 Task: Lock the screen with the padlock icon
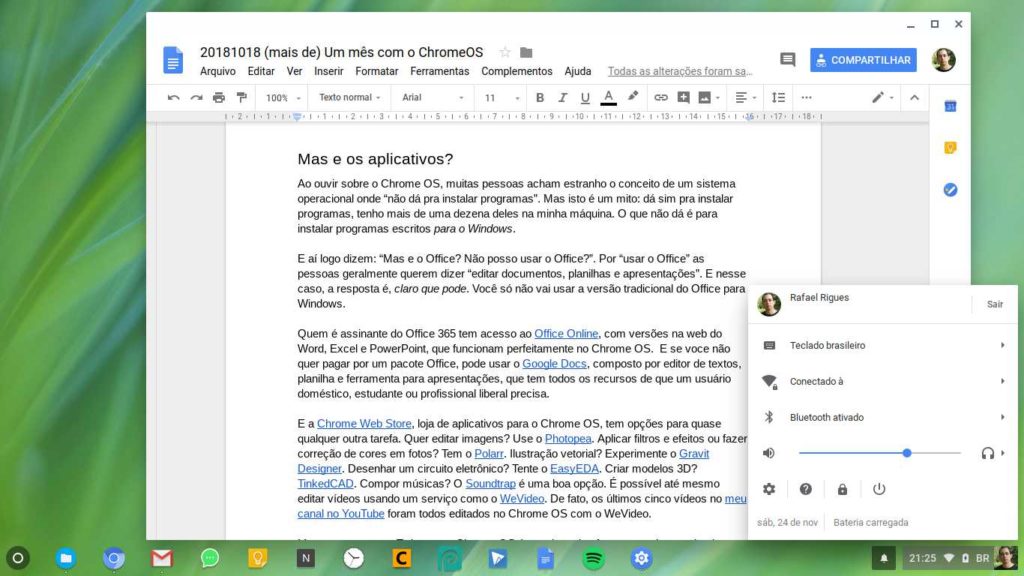(842, 489)
